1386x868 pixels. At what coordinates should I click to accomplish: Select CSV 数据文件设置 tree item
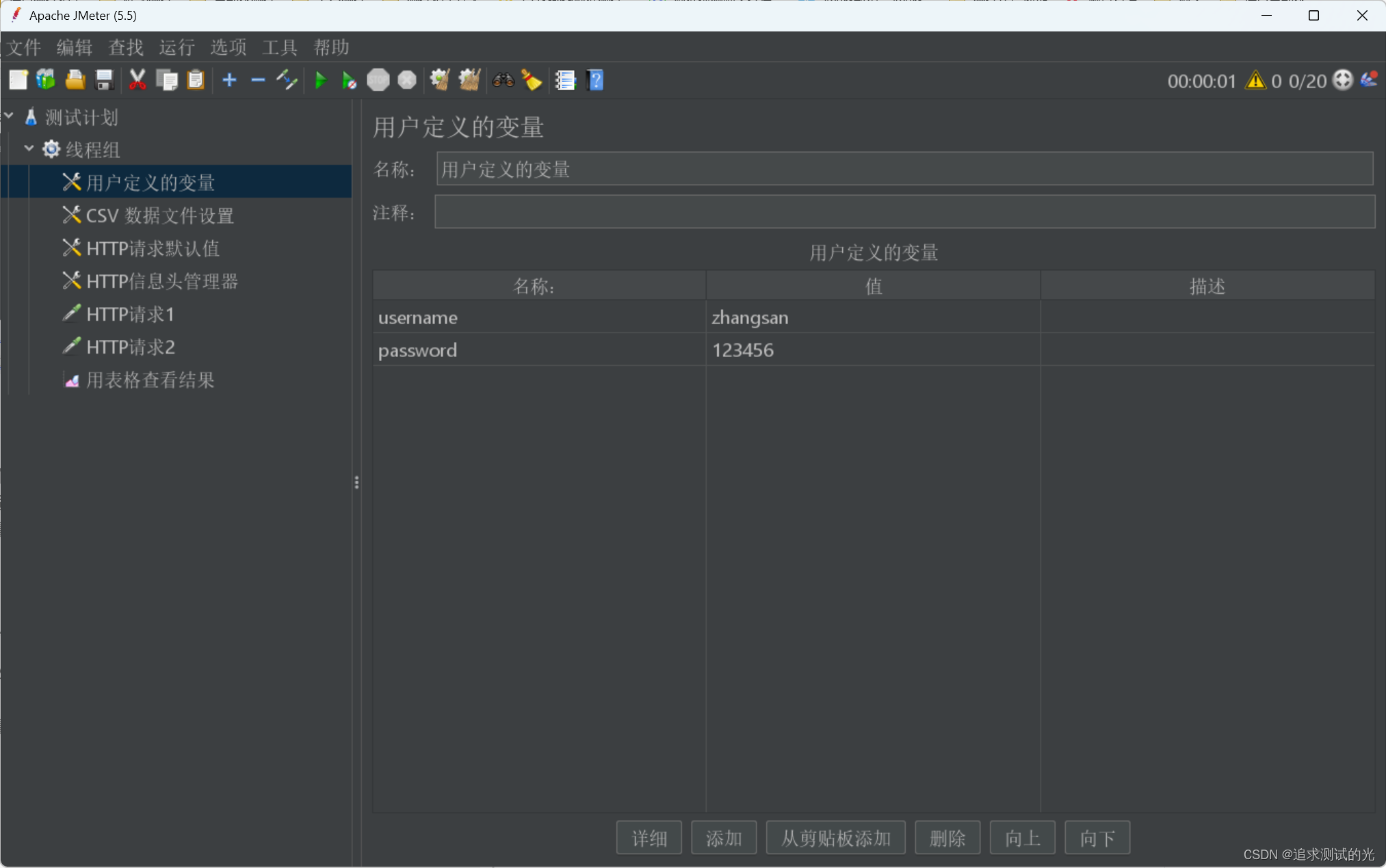tap(160, 215)
